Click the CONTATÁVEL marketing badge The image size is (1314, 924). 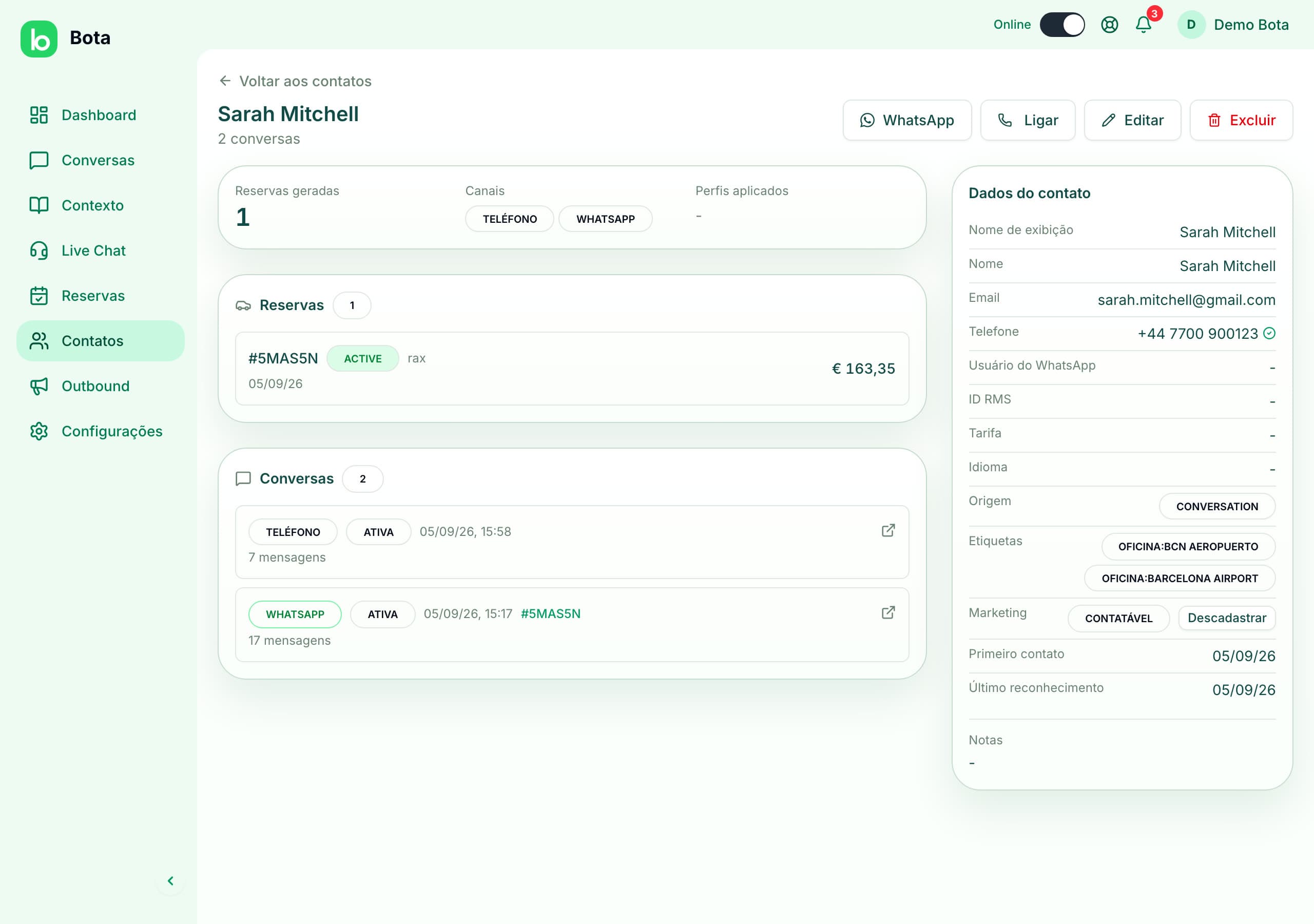(x=1119, y=618)
